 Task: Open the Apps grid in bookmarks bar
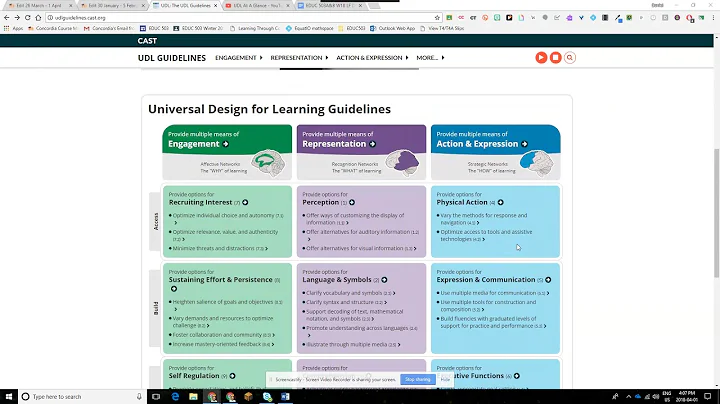13,28
